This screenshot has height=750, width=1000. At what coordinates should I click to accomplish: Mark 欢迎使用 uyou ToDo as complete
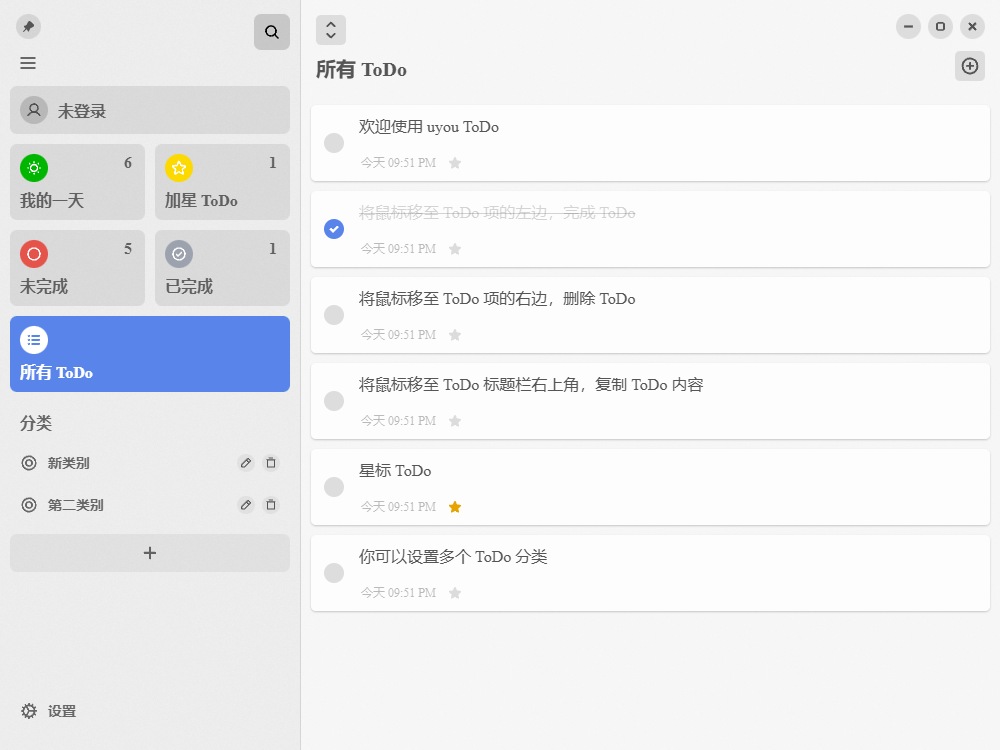tap(333, 143)
